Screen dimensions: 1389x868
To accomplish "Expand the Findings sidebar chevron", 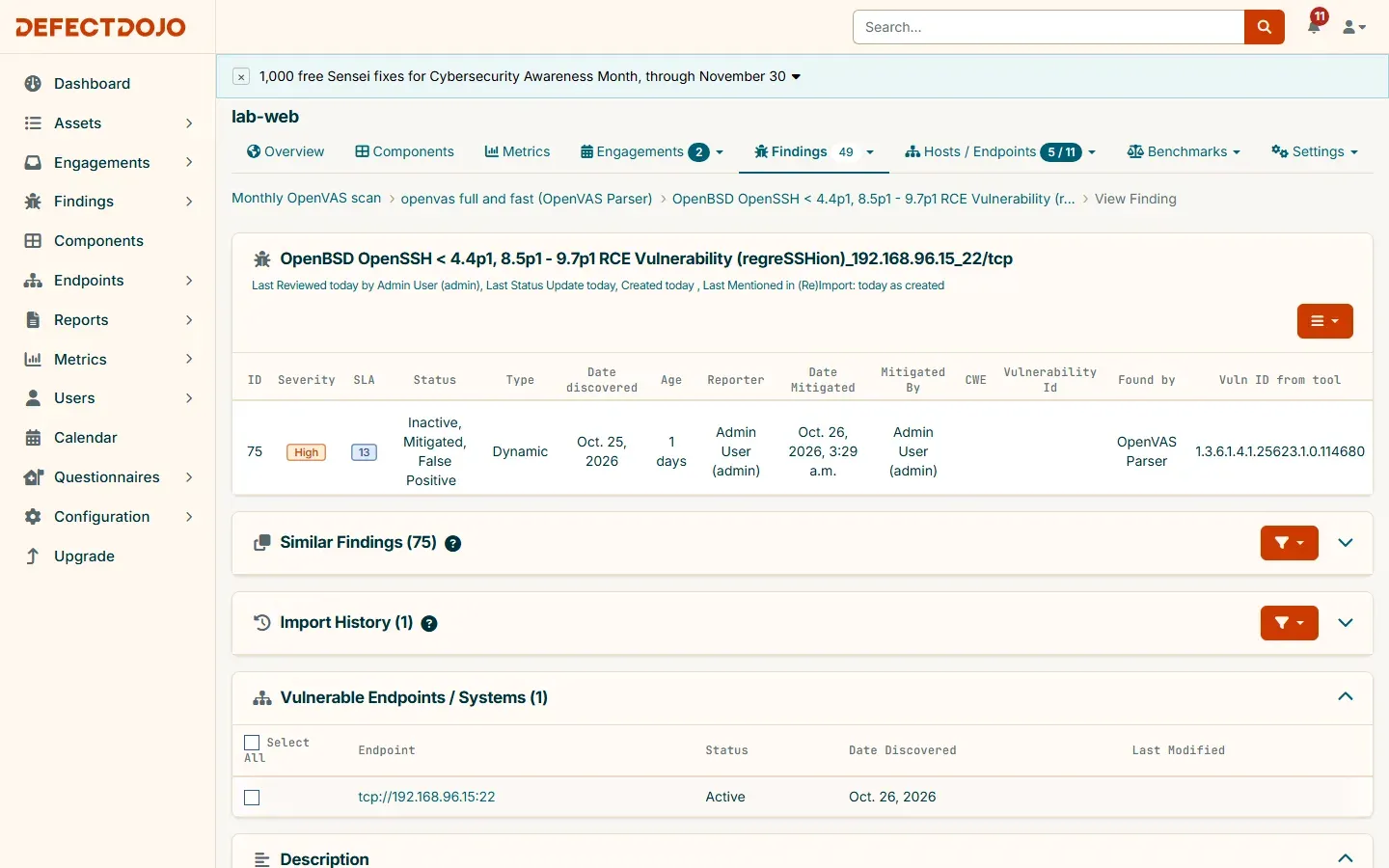I will pyautogui.click(x=189, y=201).
